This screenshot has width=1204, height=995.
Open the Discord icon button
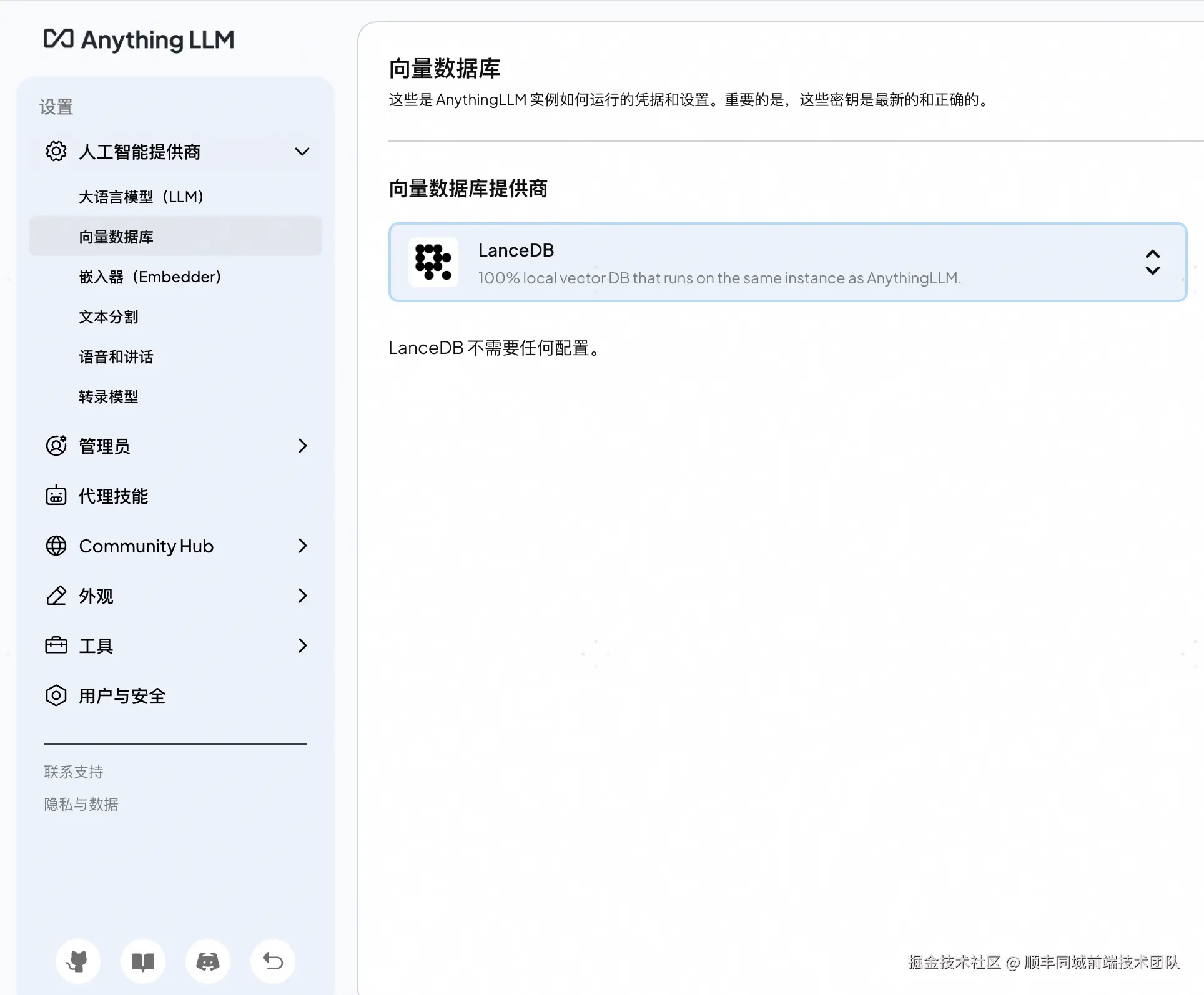[x=208, y=961]
